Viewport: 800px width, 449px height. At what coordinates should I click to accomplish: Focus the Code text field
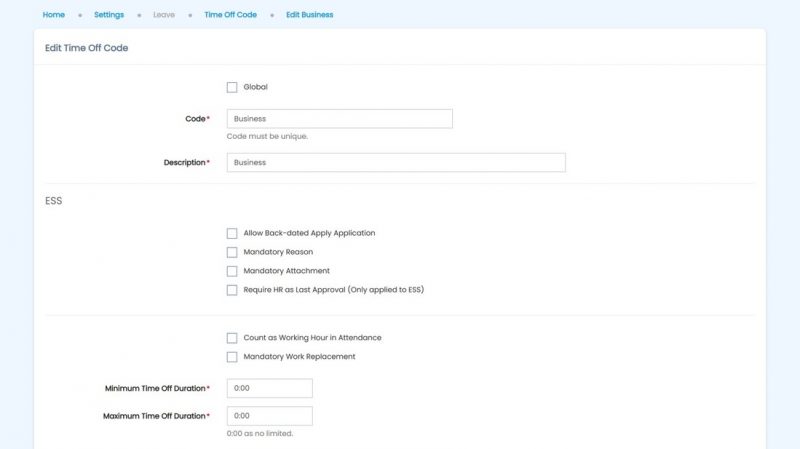pos(339,119)
